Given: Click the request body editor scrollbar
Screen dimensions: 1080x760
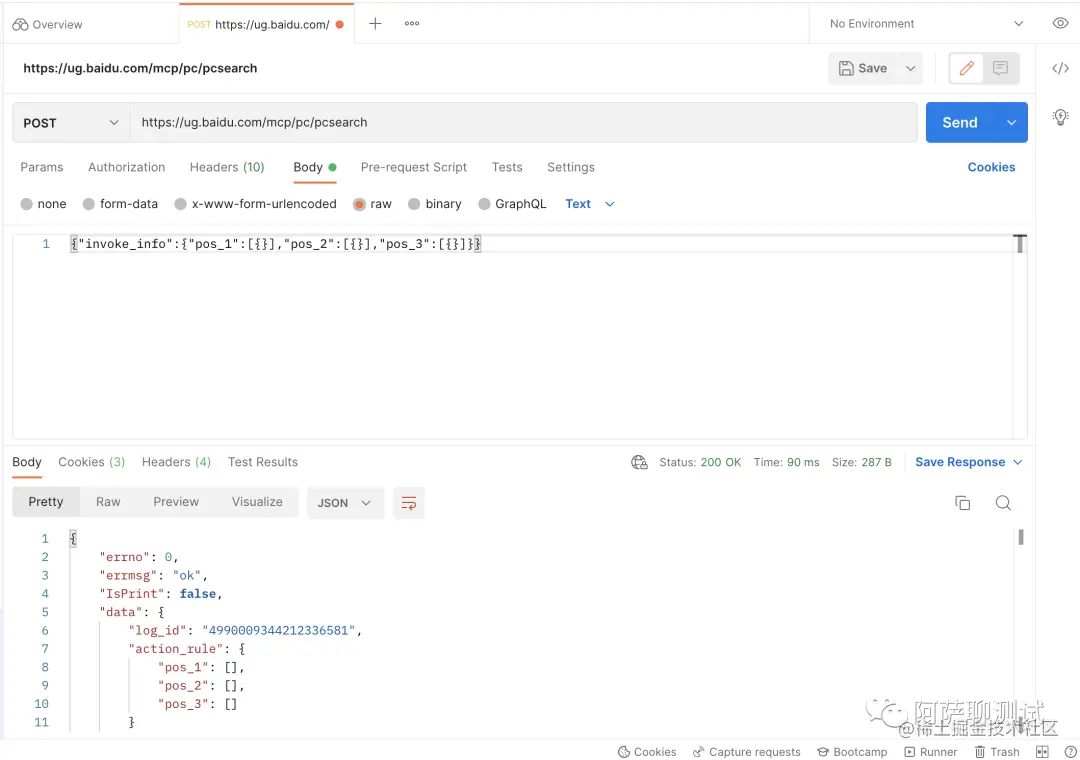Looking at the screenshot, I should pyautogui.click(x=1020, y=244).
